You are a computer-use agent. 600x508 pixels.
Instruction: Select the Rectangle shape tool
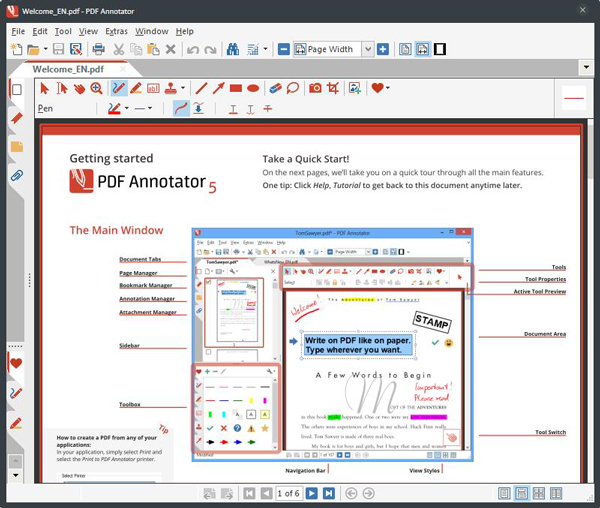tap(236, 88)
